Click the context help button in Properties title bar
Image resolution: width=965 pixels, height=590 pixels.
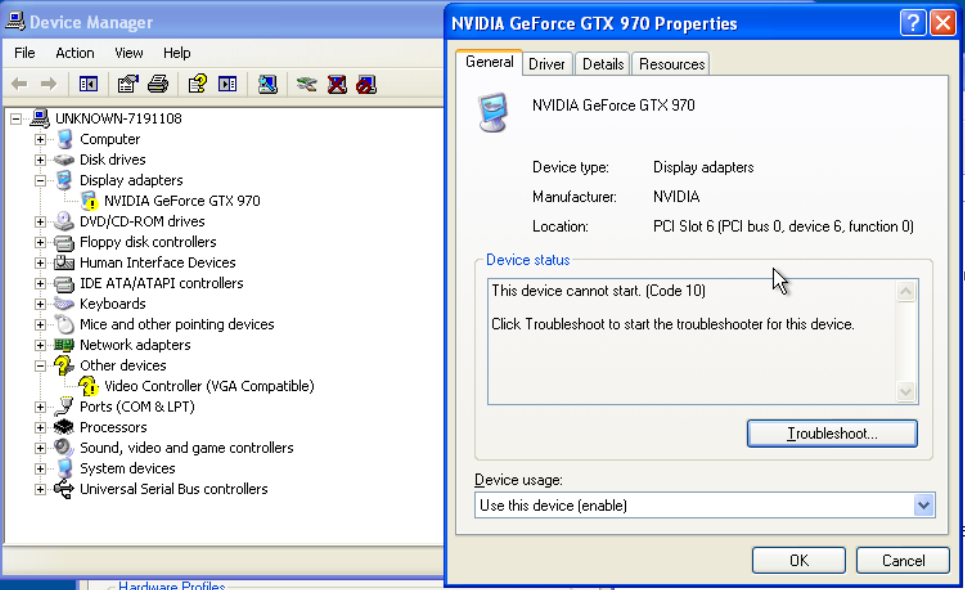[913, 23]
